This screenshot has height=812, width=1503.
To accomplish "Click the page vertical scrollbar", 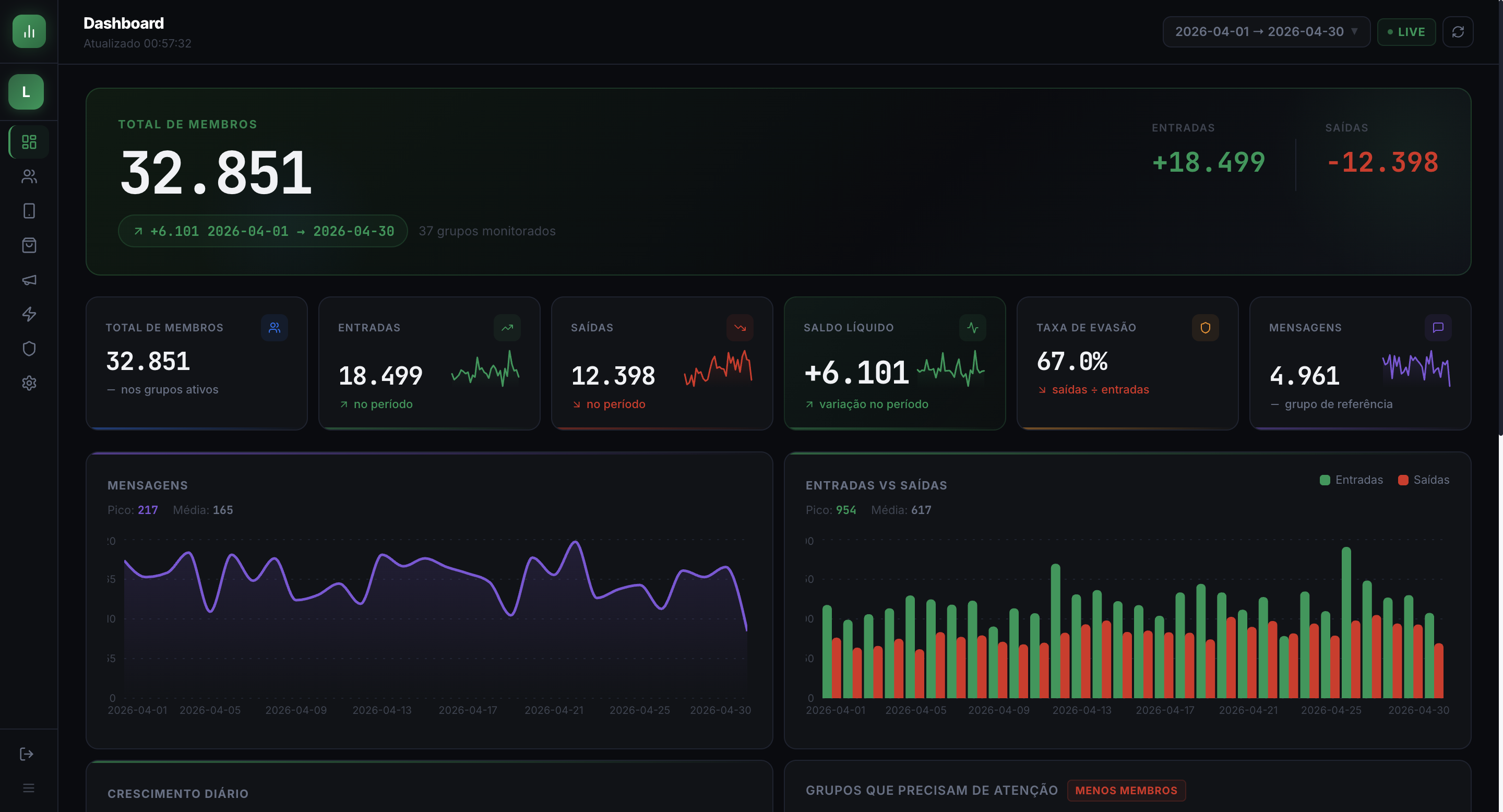I will (1500, 218).
